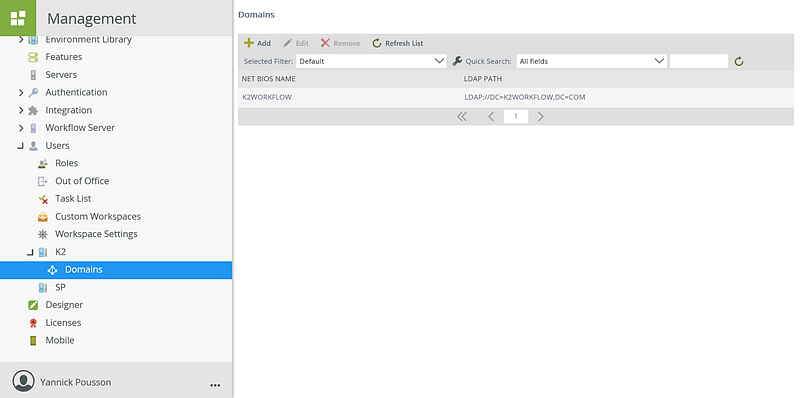
Task: Go to the next page
Action: (541, 117)
